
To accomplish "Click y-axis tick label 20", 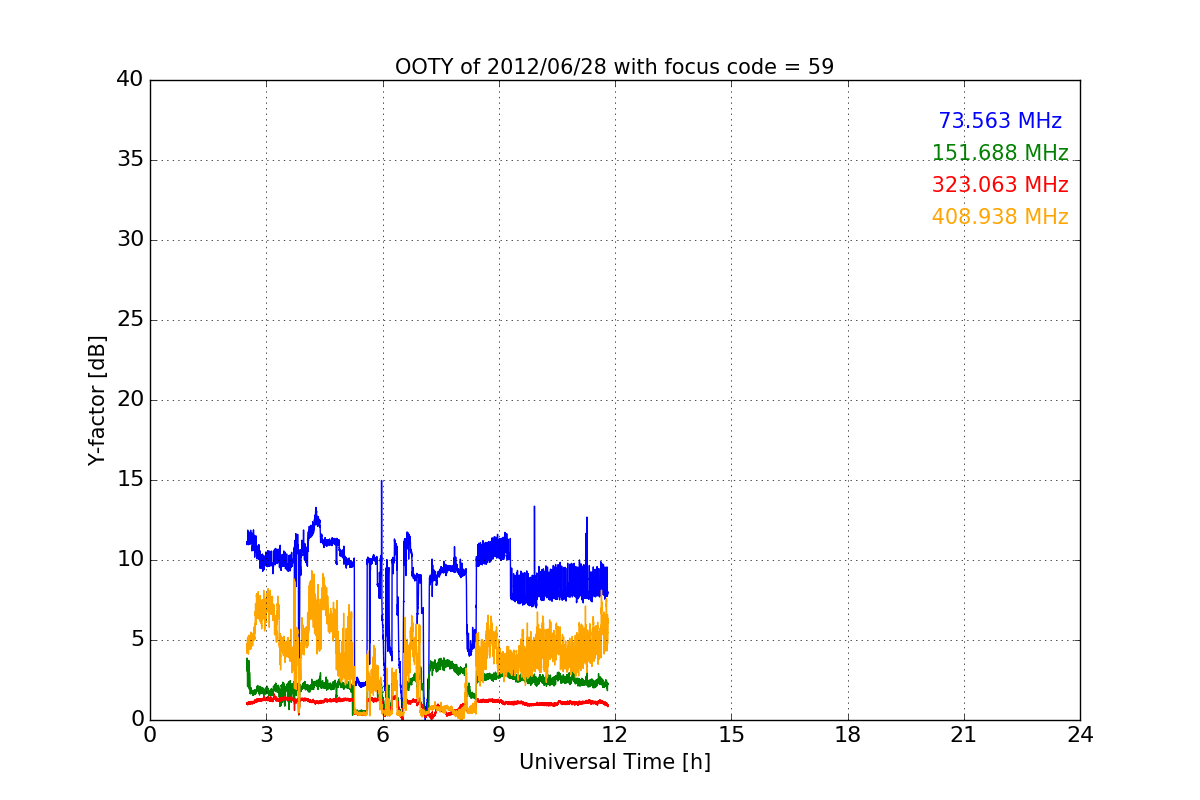I will coord(130,400).
